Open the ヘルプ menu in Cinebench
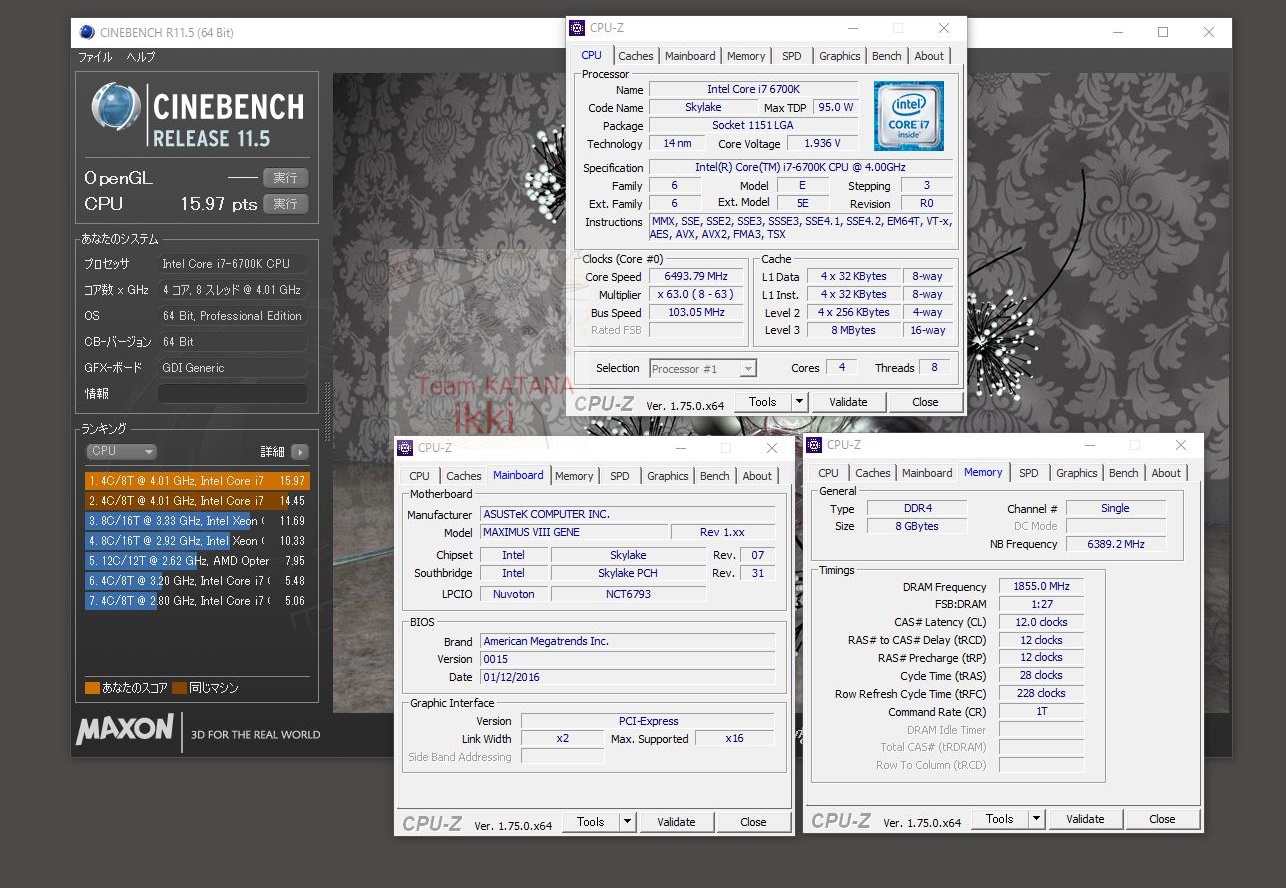The image size is (1286, 888). (x=140, y=57)
